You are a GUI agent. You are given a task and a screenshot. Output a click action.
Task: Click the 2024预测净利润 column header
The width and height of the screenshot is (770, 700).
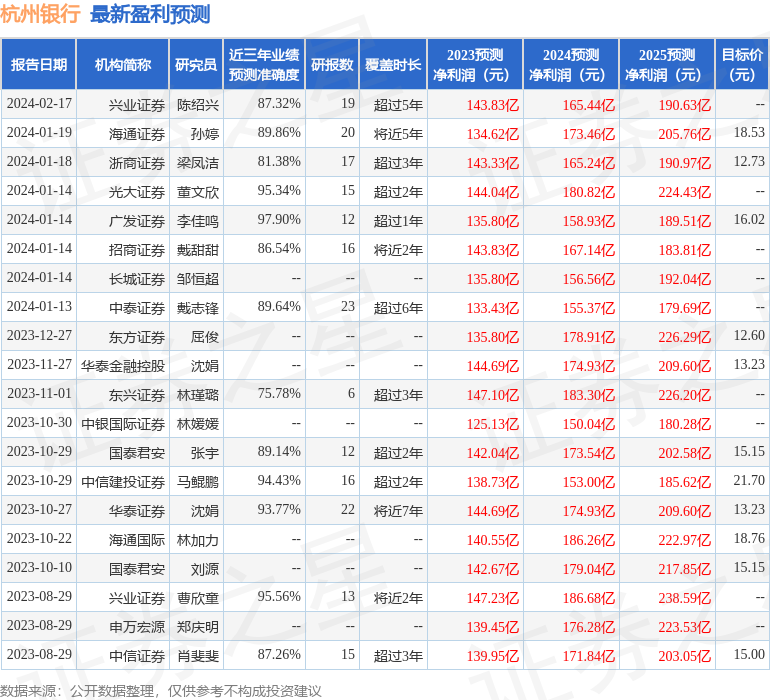[x=571, y=64]
